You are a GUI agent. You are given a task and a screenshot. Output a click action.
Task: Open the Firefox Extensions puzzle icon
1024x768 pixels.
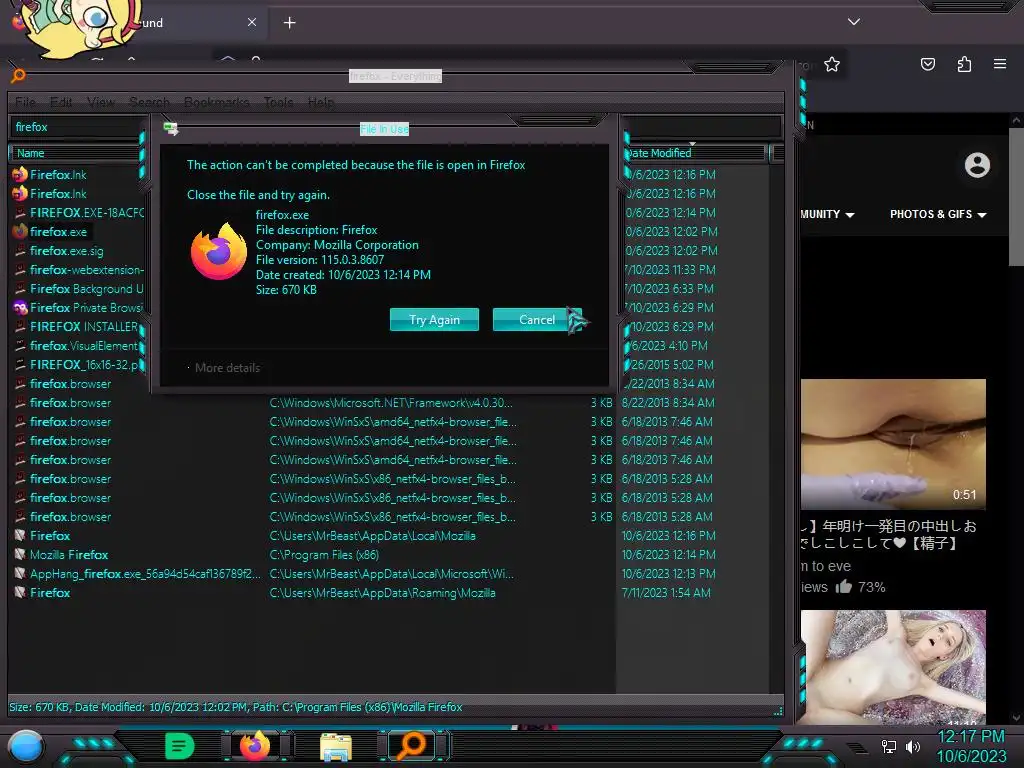pos(964,64)
